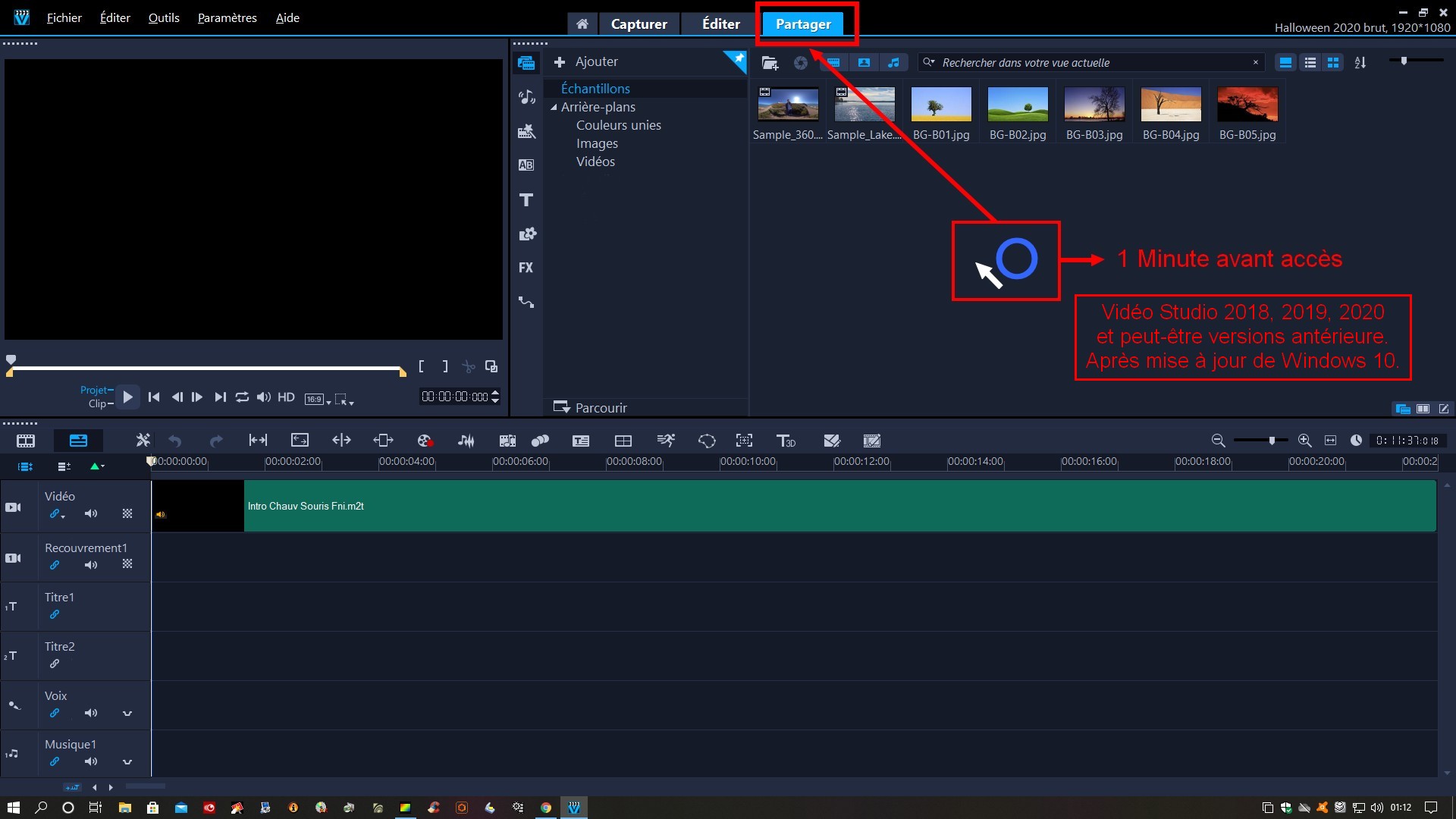The height and width of the screenshot is (819, 1456).
Task: Click the Parcourir button
Action: tap(591, 408)
